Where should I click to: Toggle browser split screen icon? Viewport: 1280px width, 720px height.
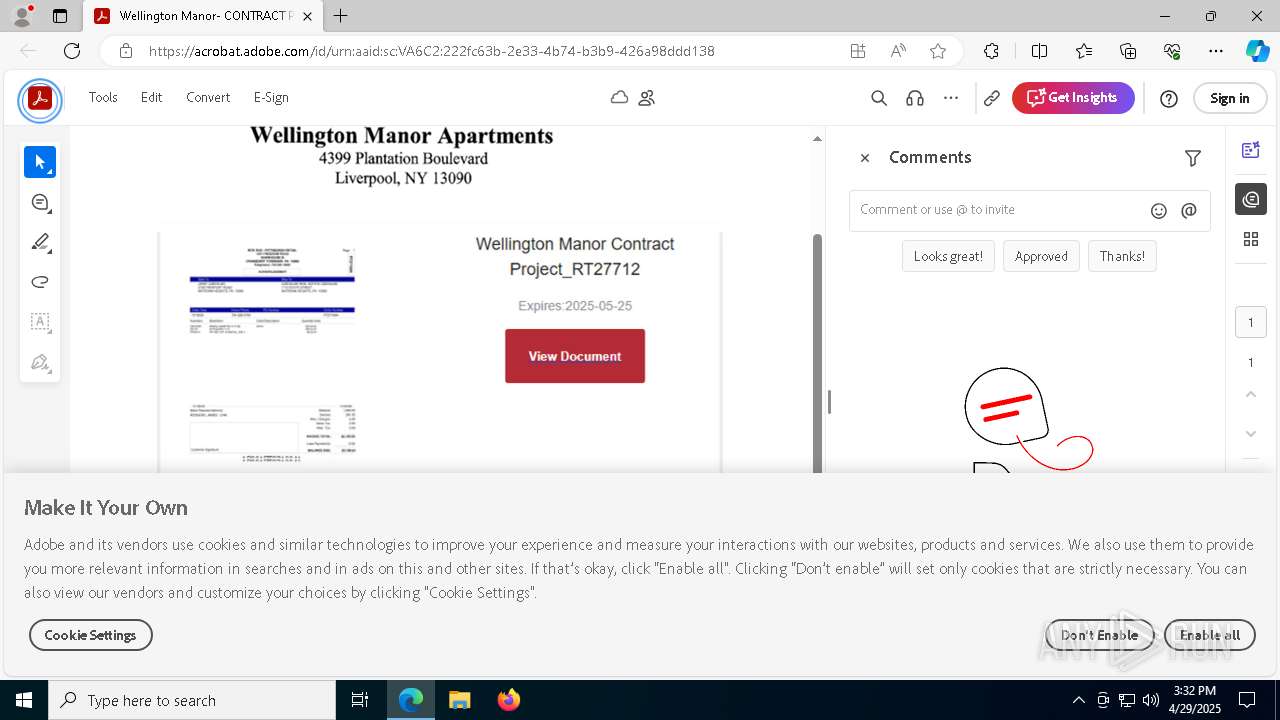point(1039,51)
